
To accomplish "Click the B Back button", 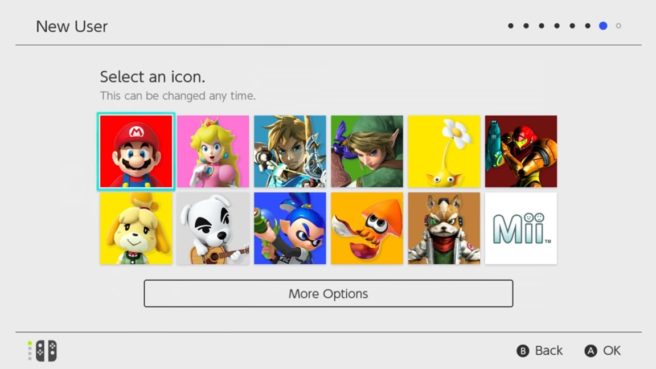I will (540, 351).
